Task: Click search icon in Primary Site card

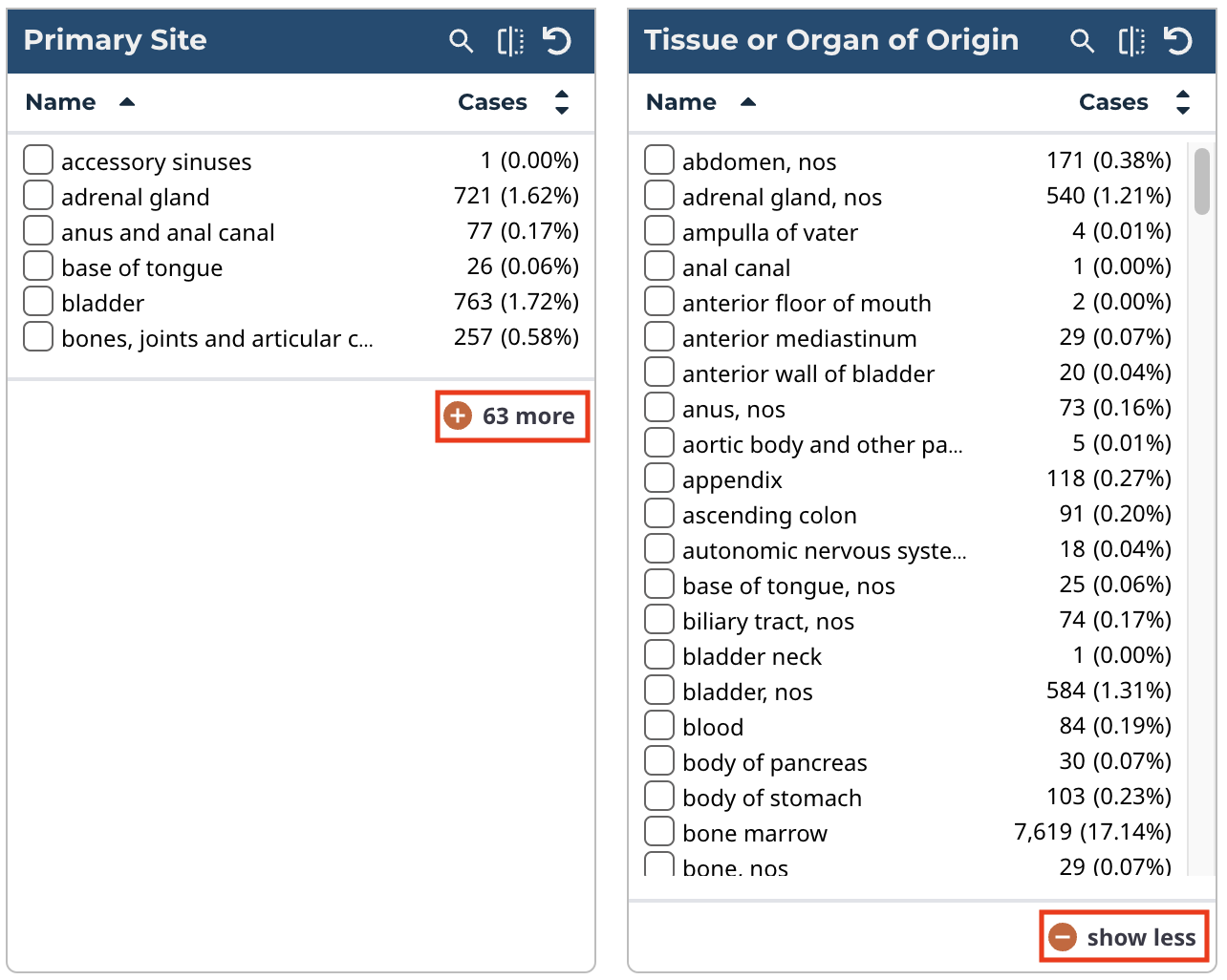Action: pos(461,41)
